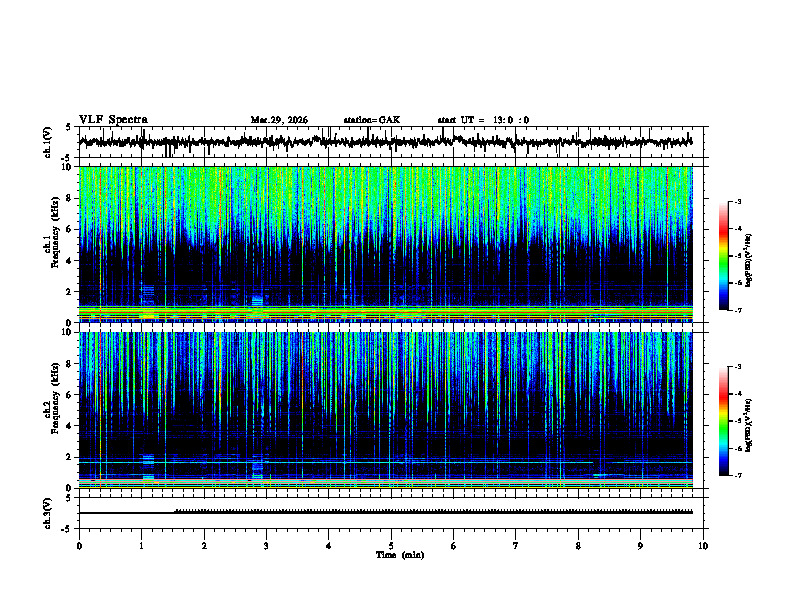Click the "station=GAK" header label
The height and width of the screenshot is (612, 792).
372,120
